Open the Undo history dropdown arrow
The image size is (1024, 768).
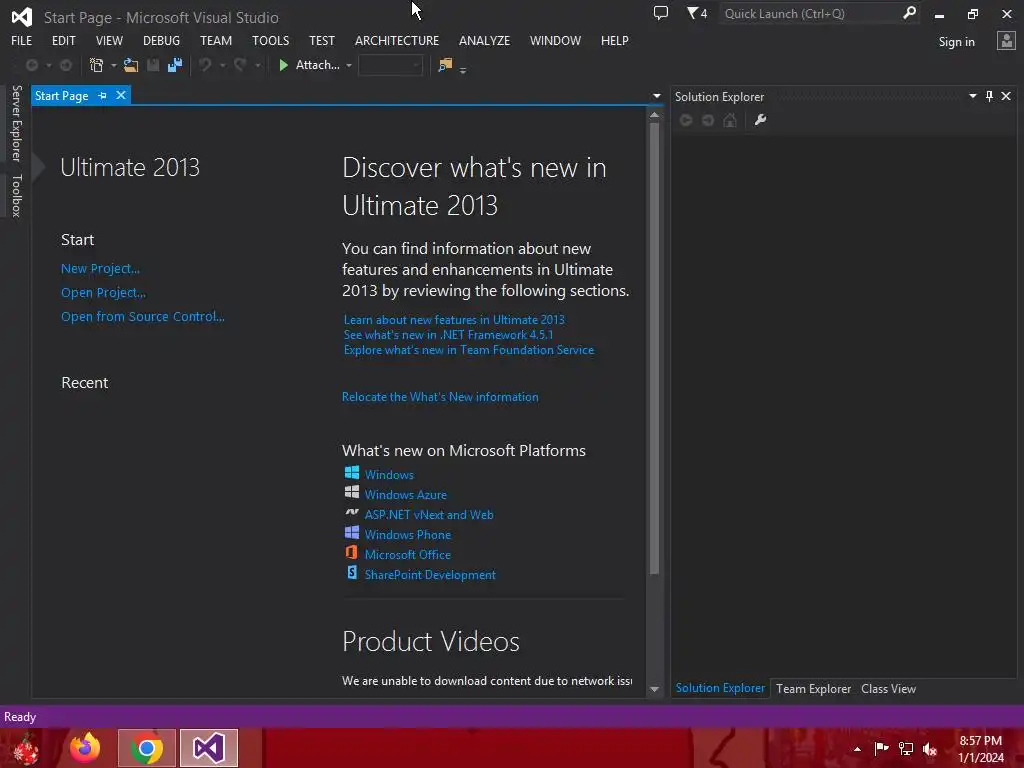[223, 65]
